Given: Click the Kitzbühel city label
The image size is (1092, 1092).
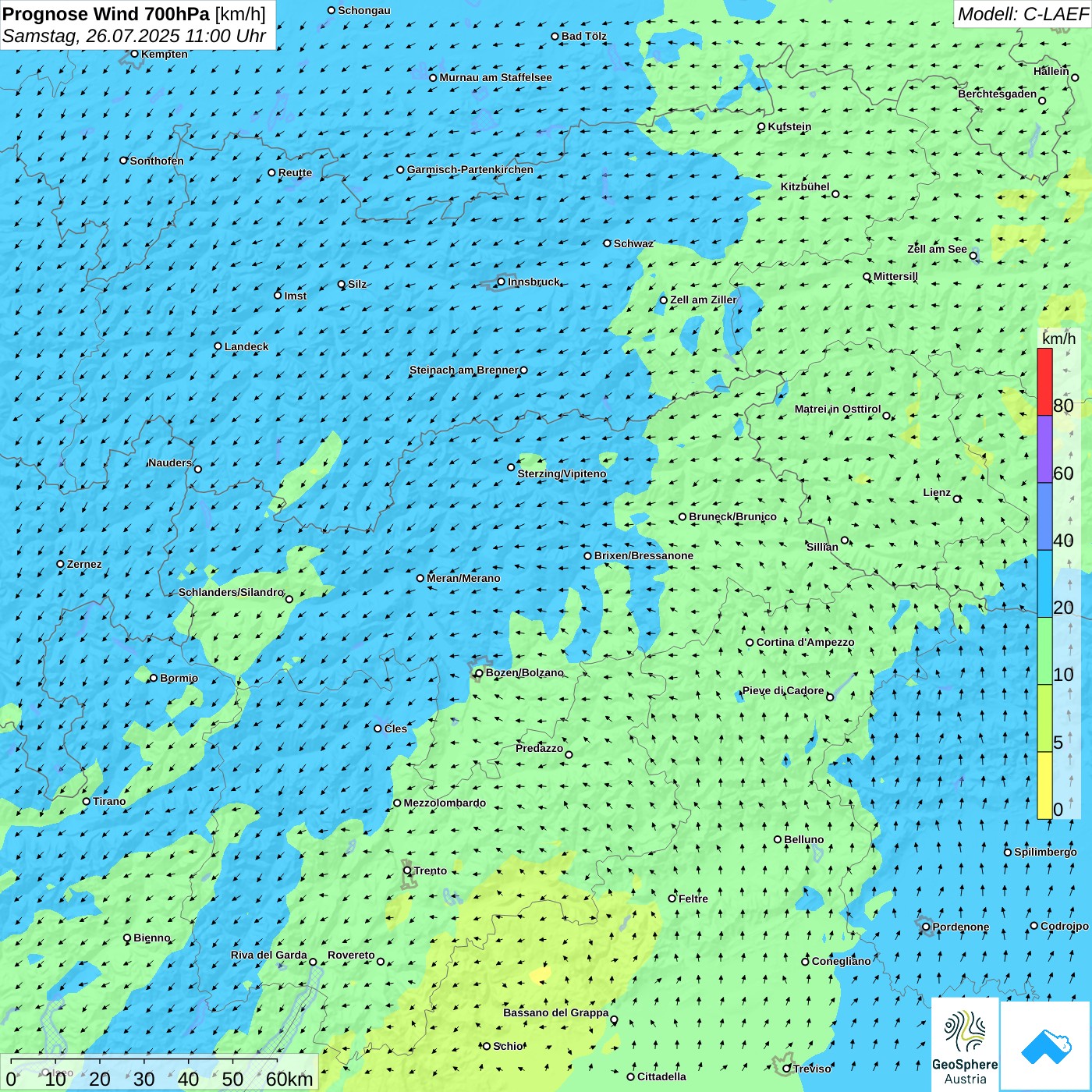Looking at the screenshot, I should point(805,186).
